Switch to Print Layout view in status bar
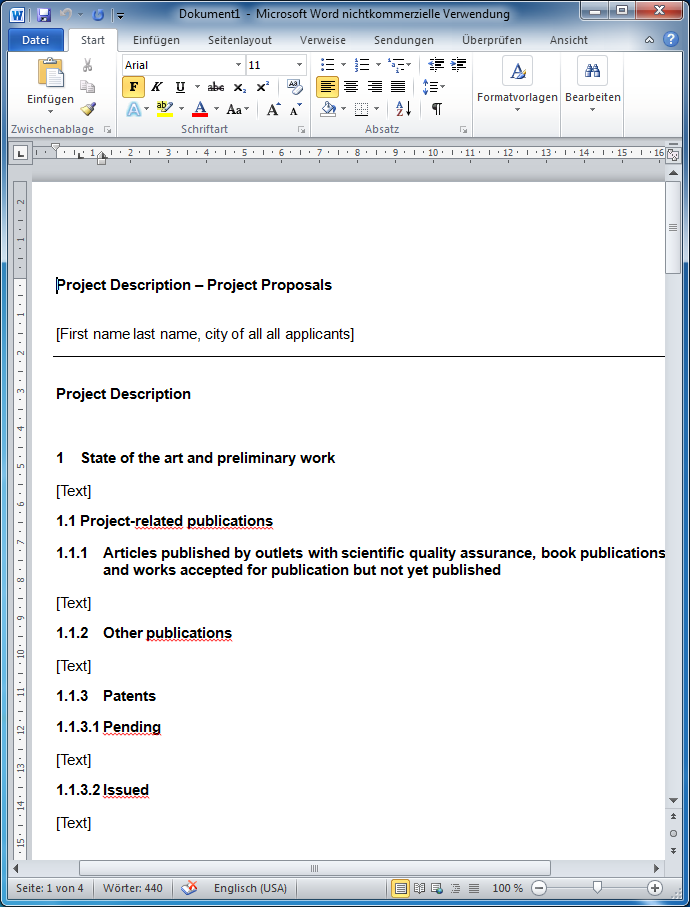 [401, 888]
